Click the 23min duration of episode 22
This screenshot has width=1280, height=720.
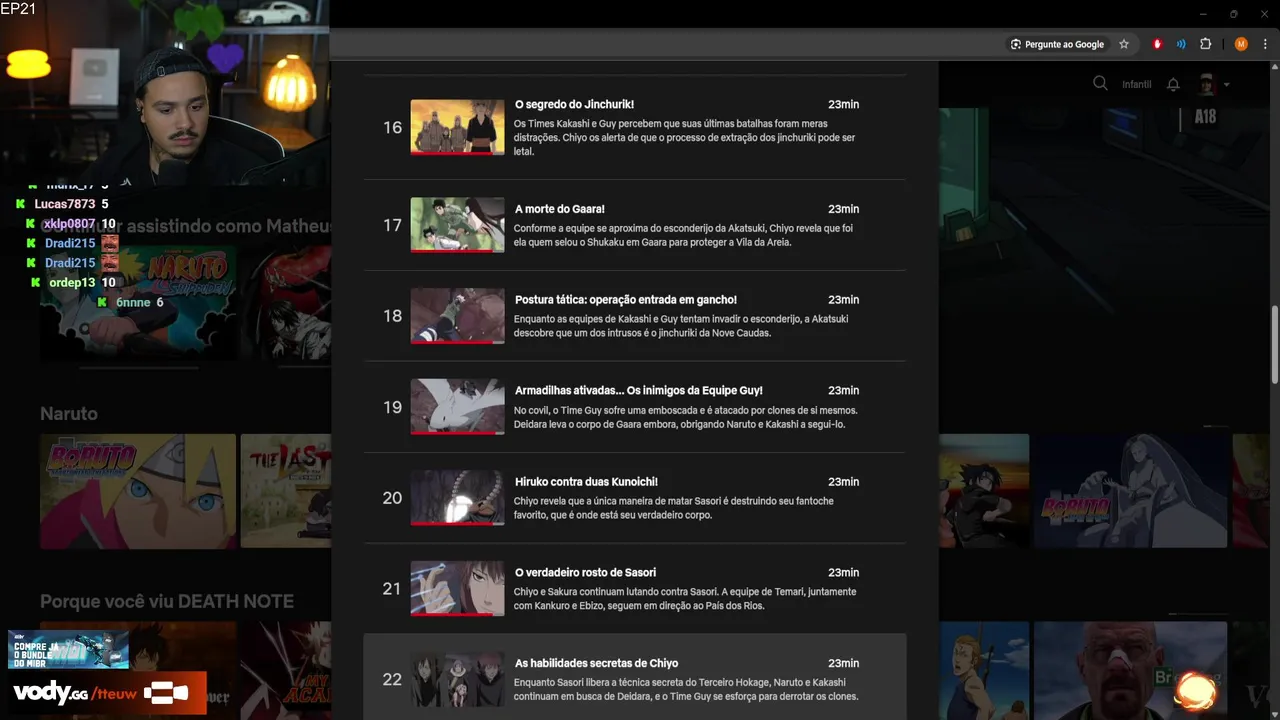[x=843, y=663]
